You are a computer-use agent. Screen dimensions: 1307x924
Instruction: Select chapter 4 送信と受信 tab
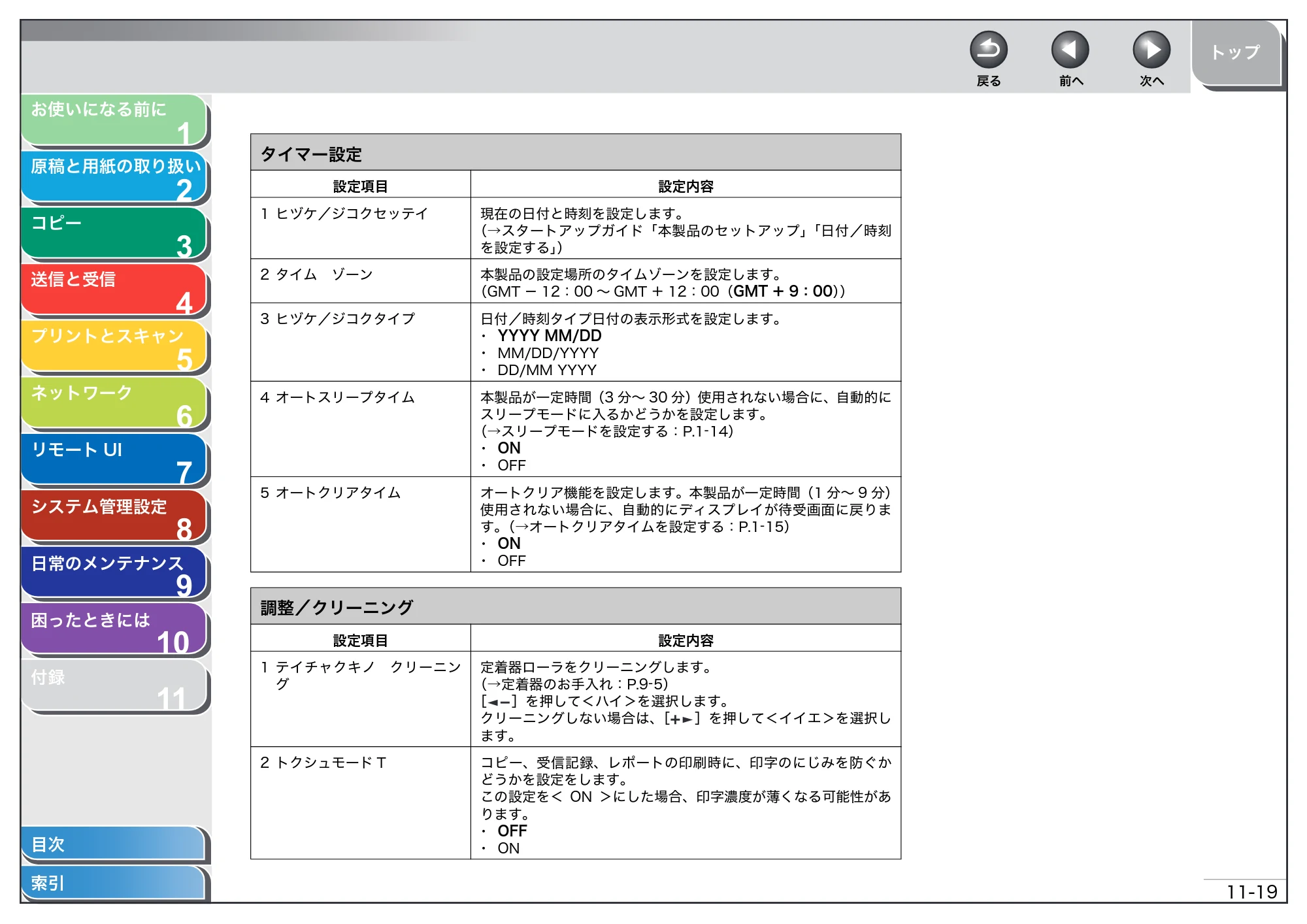tap(114, 290)
